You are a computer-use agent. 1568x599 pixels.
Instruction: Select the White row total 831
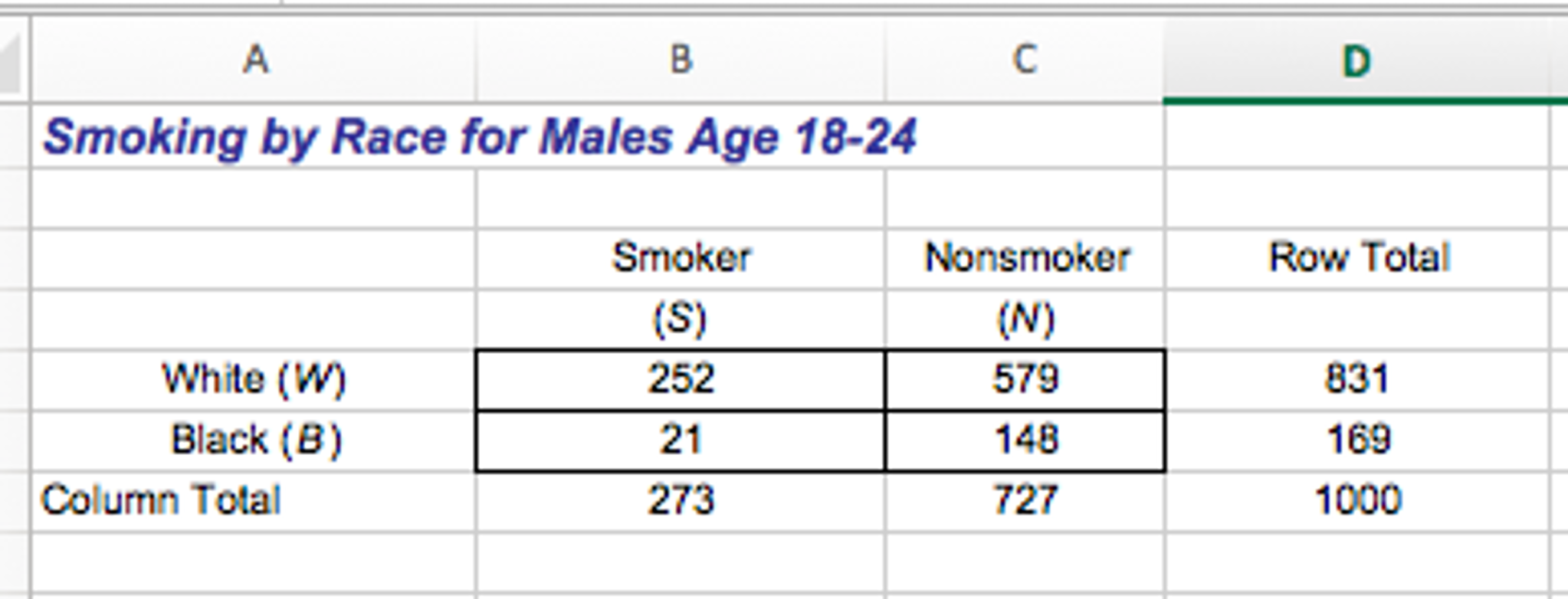tap(1356, 379)
